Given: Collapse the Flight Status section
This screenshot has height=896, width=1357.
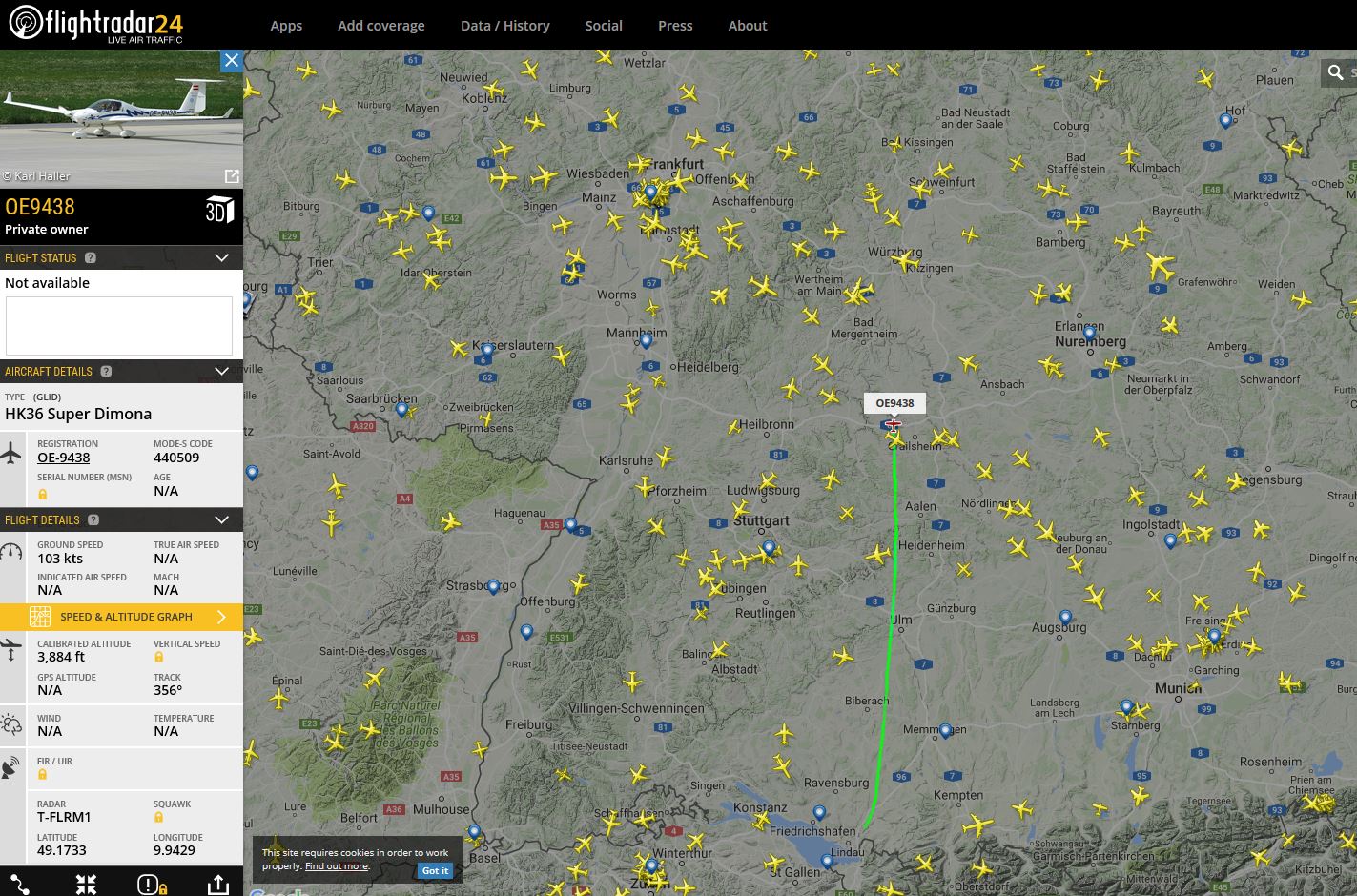Looking at the screenshot, I should [x=221, y=258].
